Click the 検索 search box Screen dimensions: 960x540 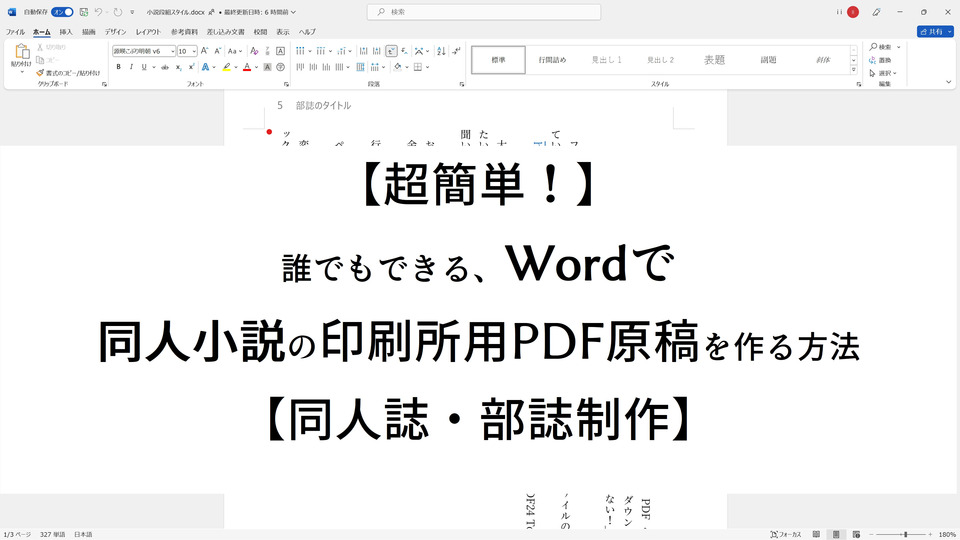(x=484, y=12)
